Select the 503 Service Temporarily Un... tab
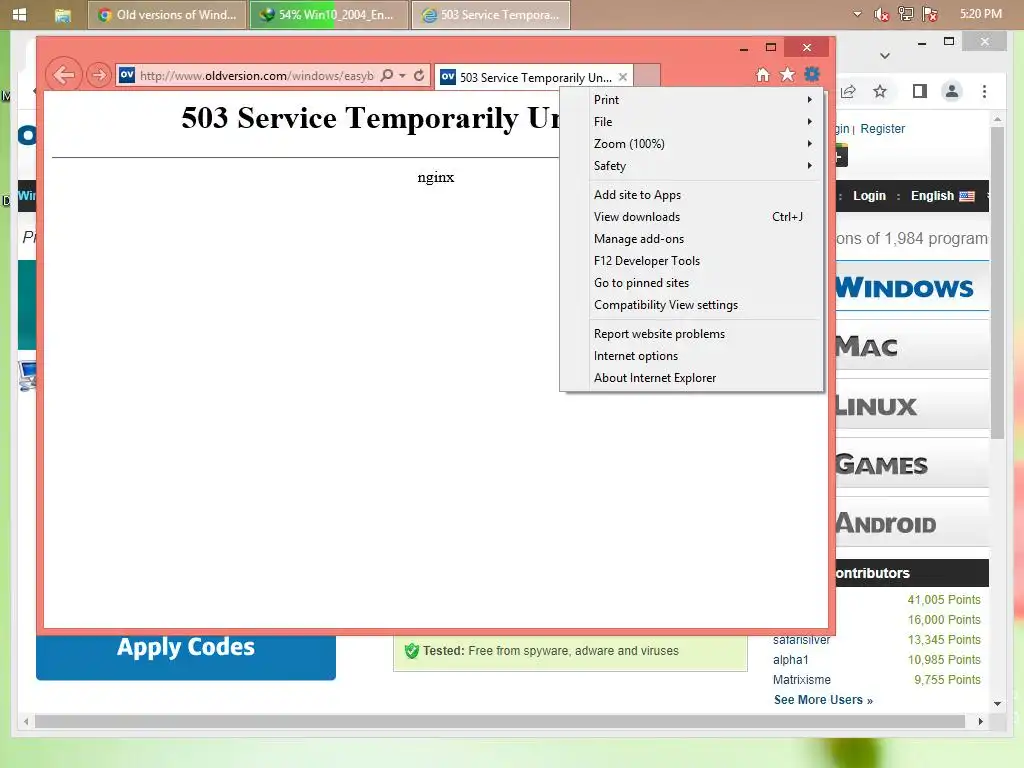This screenshot has width=1024, height=768. coord(536,77)
